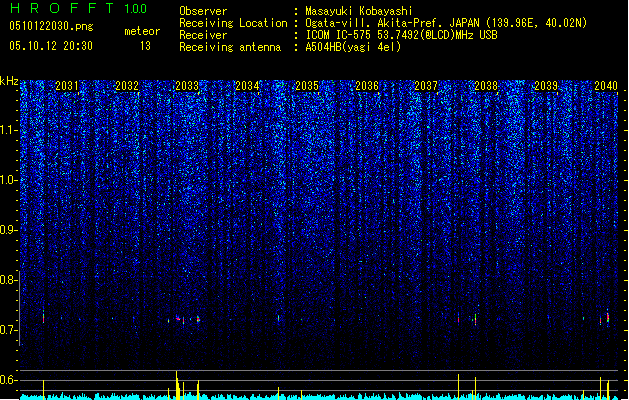The width and height of the screenshot is (629, 400).
Task: Click the 0.7 frequency axis label
Action: click(x=9, y=330)
